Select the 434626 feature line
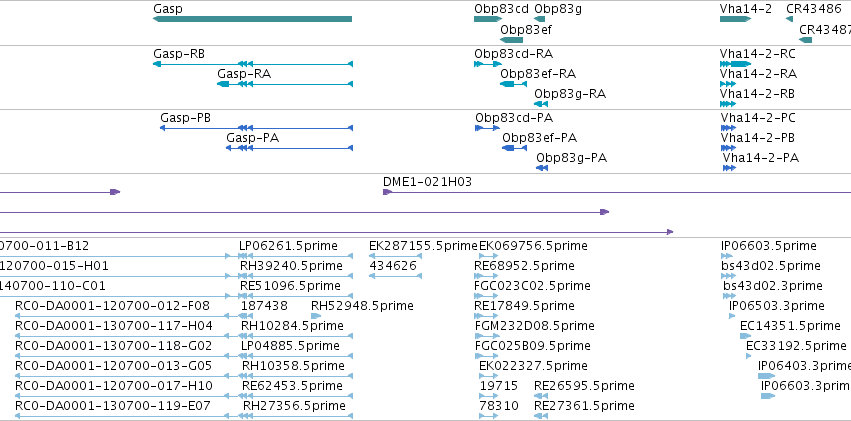 click(x=395, y=276)
